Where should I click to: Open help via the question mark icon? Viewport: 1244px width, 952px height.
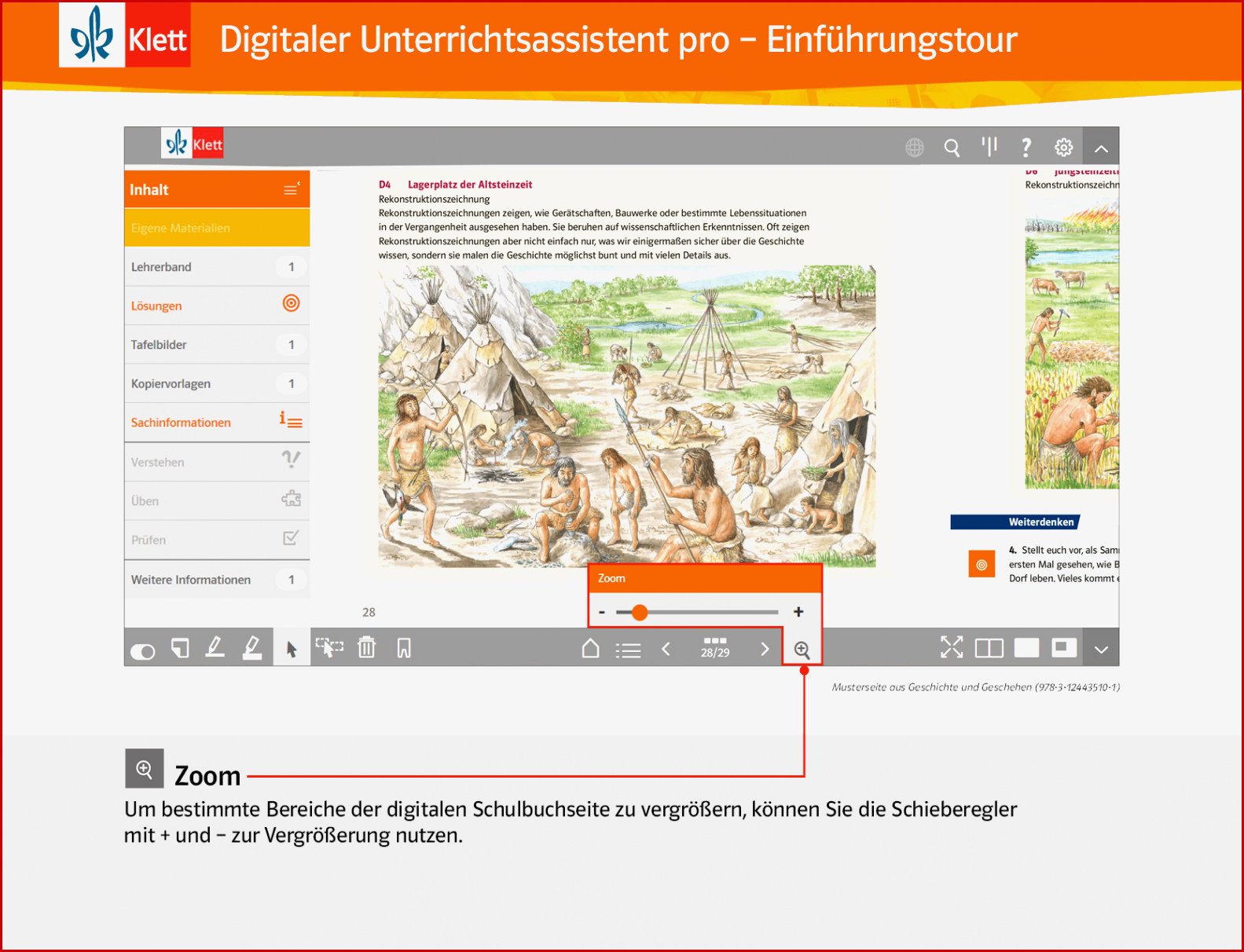[1026, 147]
